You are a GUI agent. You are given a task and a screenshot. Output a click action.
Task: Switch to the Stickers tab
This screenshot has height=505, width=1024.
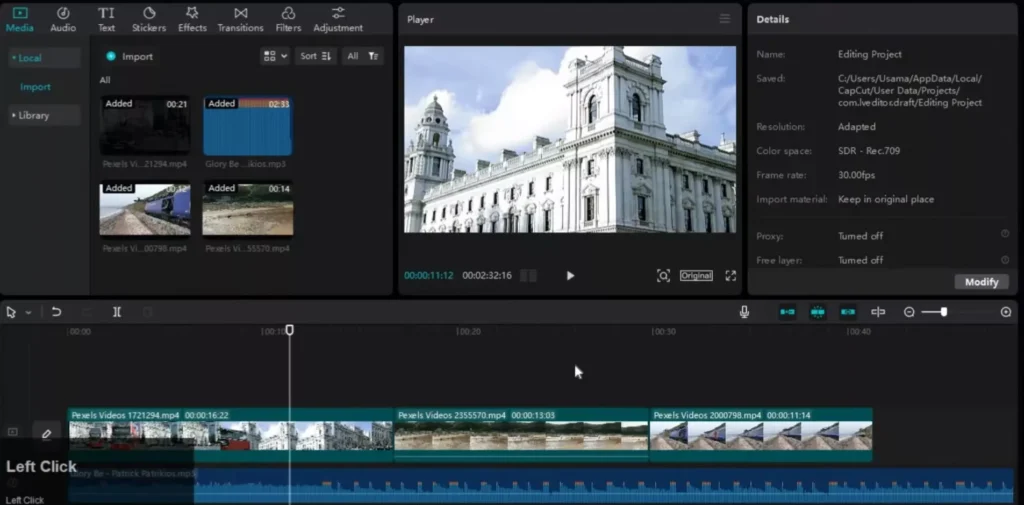149,20
